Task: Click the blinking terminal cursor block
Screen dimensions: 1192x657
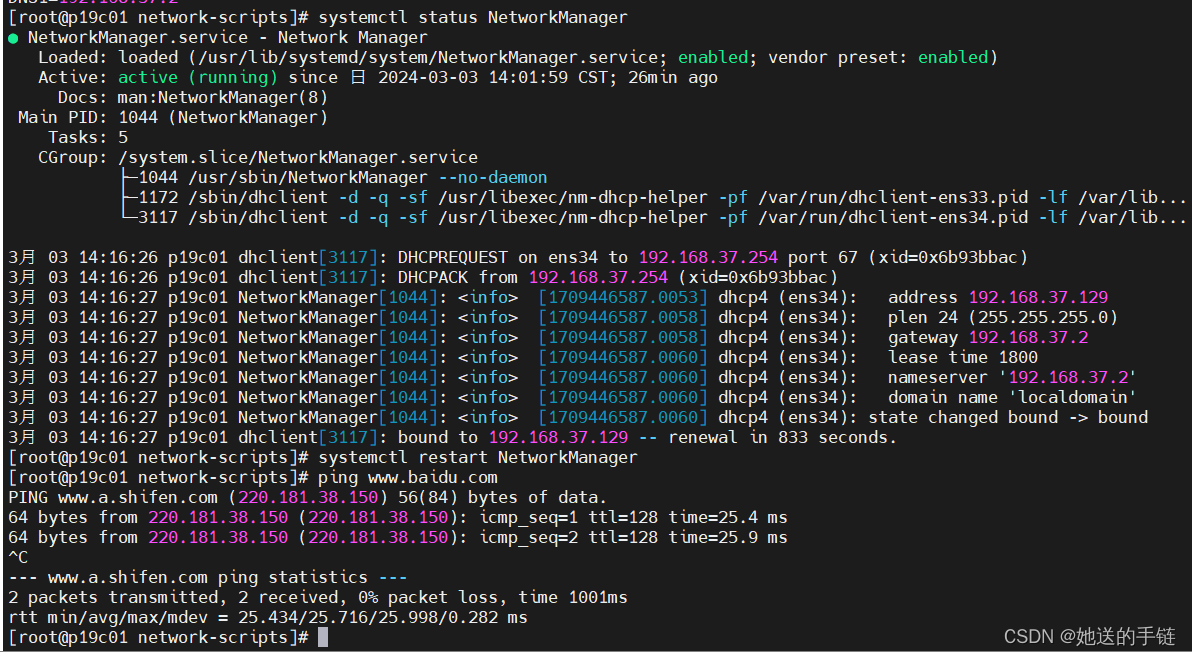Action: click(322, 637)
